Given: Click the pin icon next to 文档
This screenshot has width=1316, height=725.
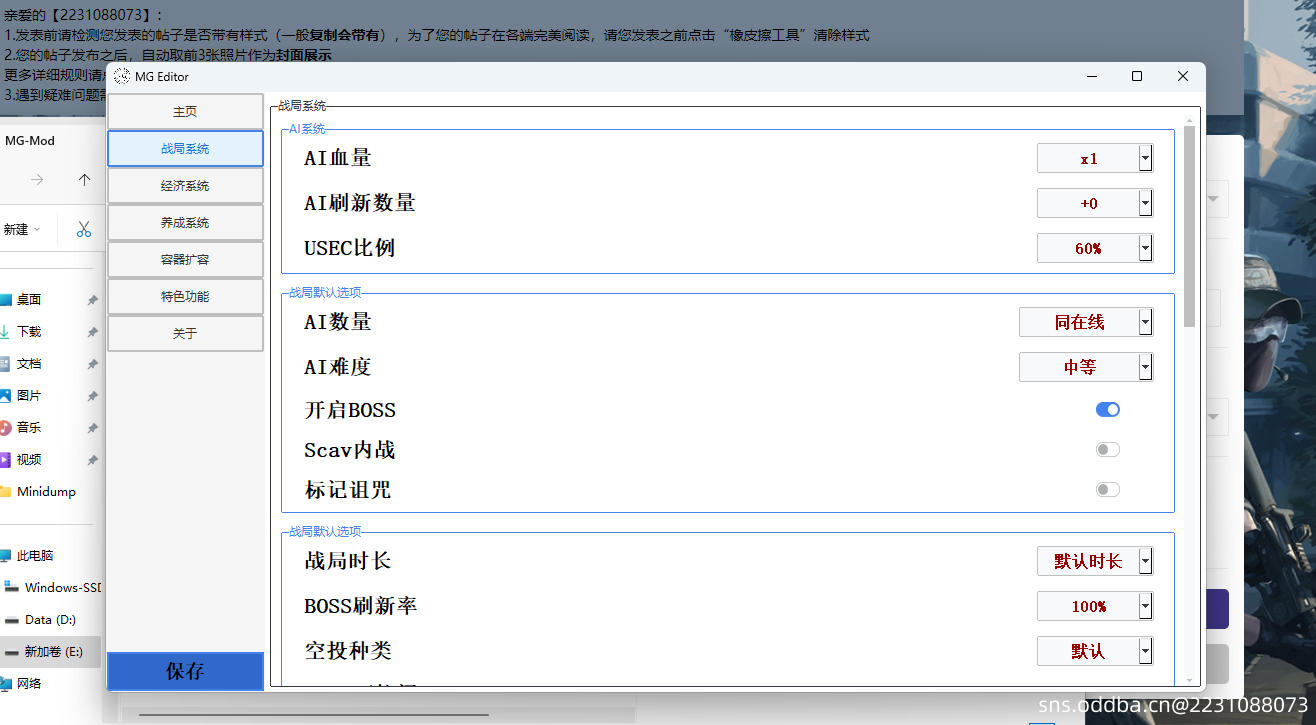Looking at the screenshot, I should click(x=92, y=364).
